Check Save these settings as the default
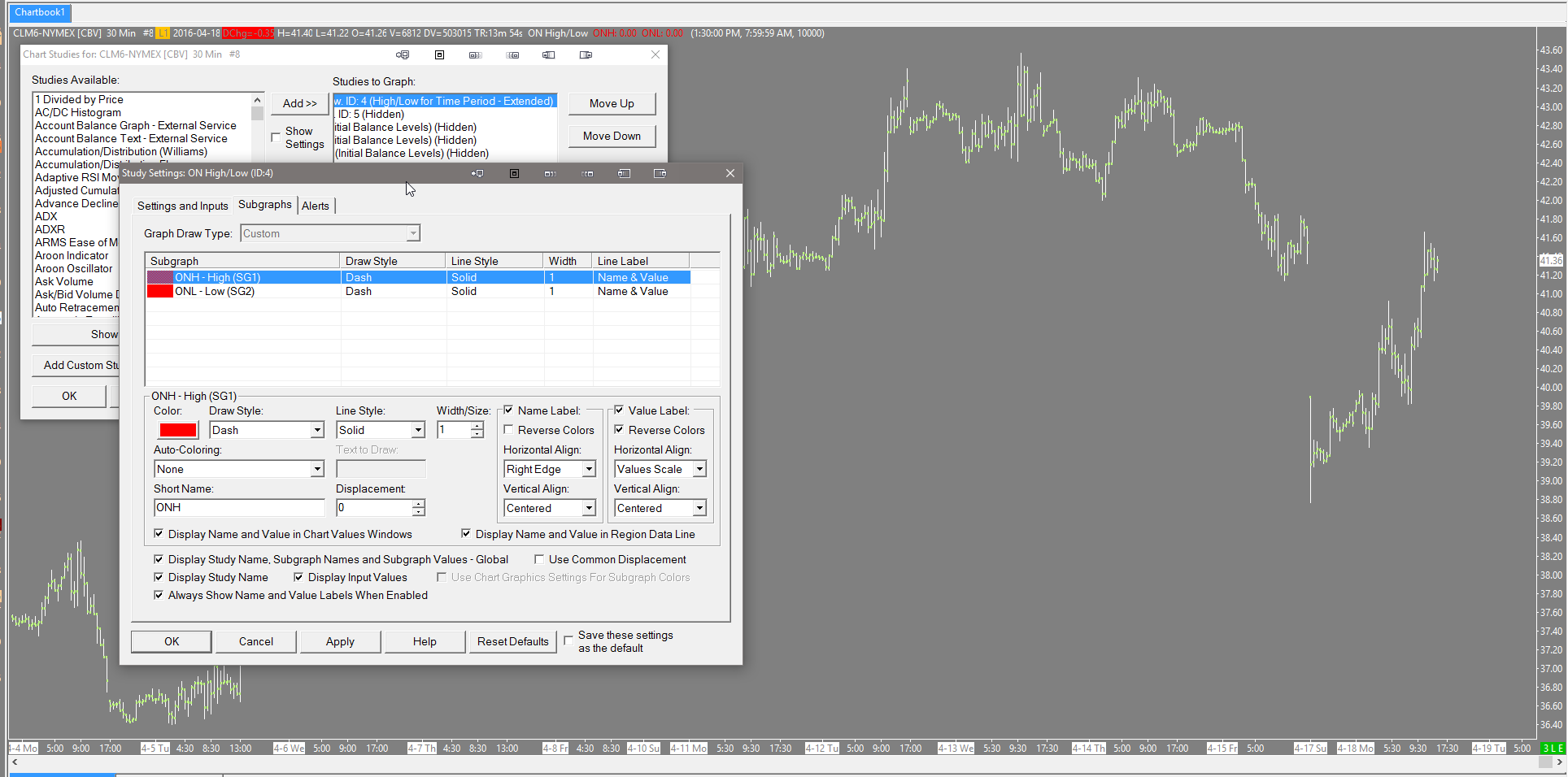1568x777 pixels. point(568,640)
